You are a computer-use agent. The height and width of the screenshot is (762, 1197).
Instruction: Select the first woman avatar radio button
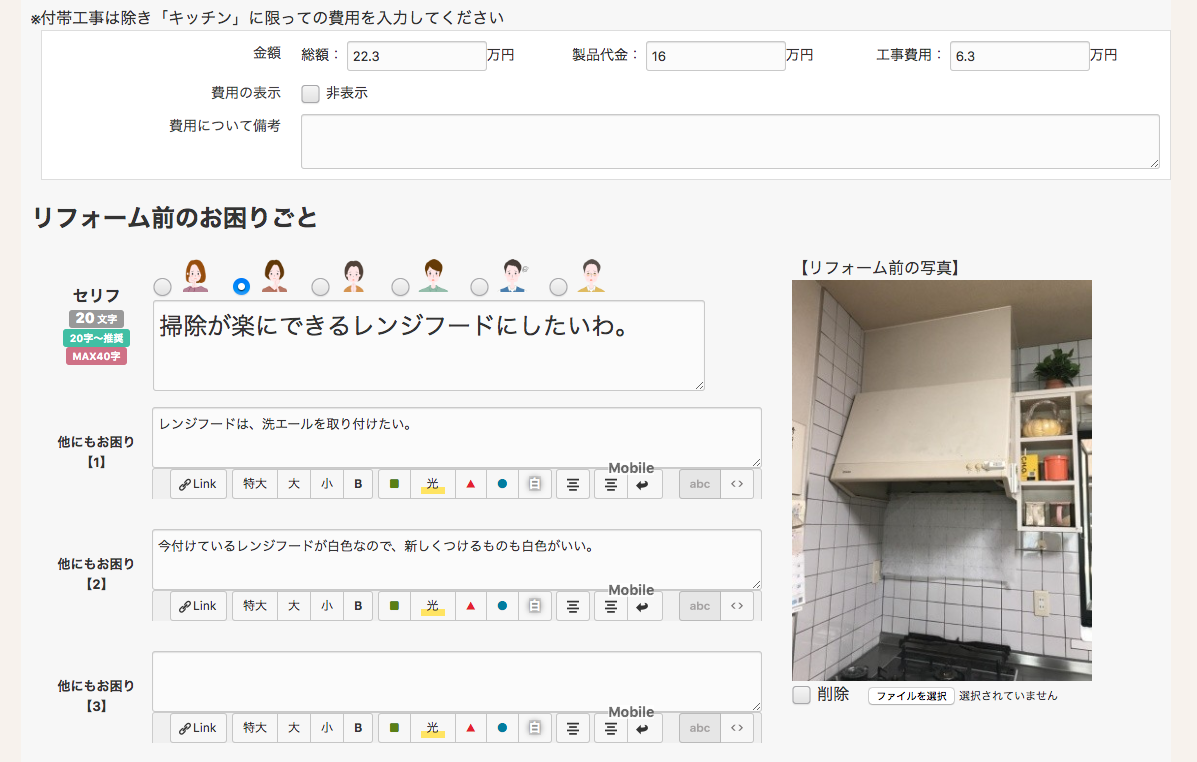pos(163,287)
